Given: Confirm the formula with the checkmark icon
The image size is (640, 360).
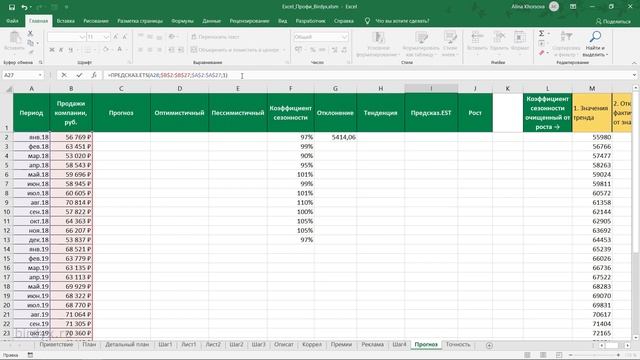Looking at the screenshot, I should click(x=79, y=75).
